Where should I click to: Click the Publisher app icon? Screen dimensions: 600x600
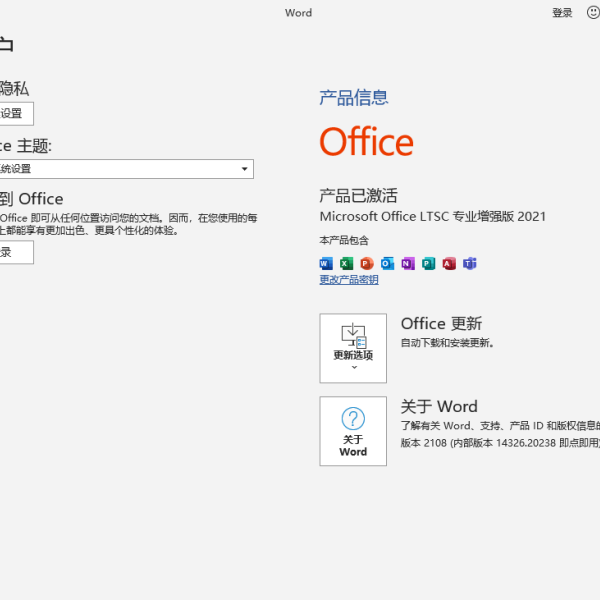[429, 264]
